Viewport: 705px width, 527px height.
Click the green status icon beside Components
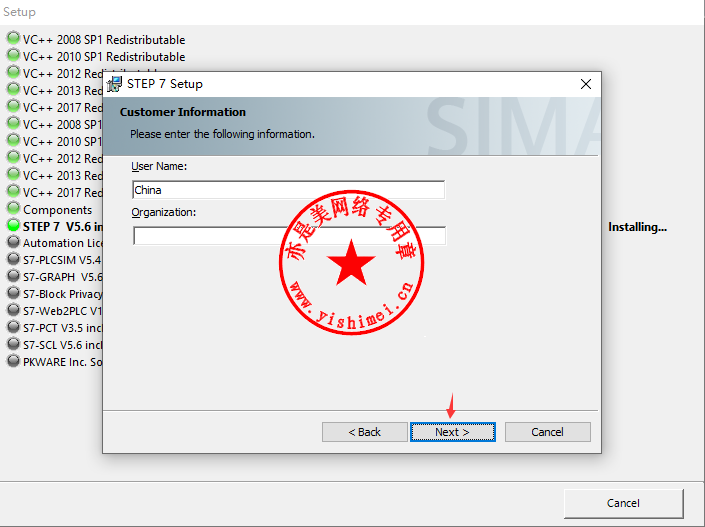click(13, 208)
